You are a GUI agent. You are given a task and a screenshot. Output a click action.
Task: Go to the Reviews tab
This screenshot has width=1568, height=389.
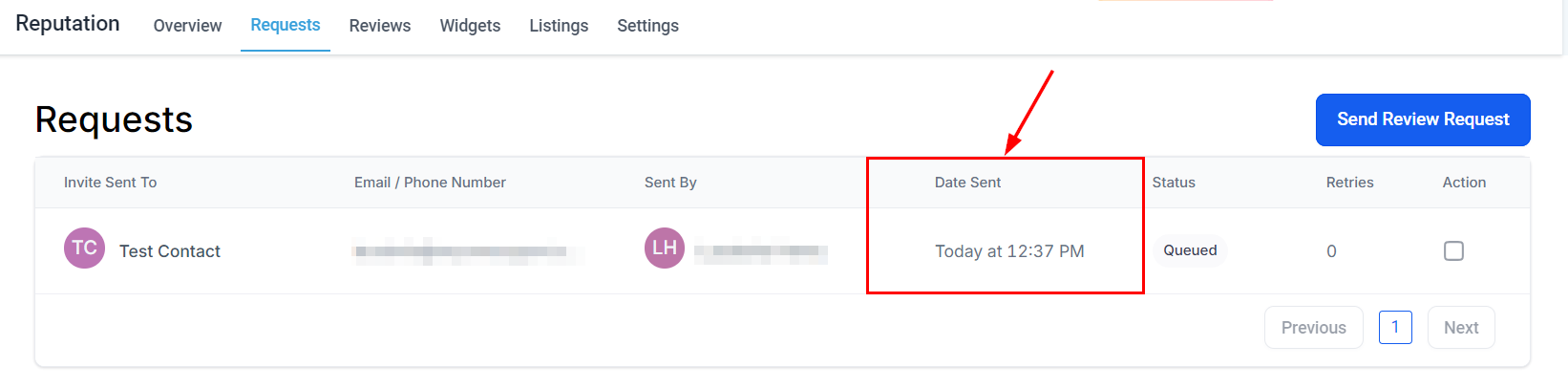[380, 26]
